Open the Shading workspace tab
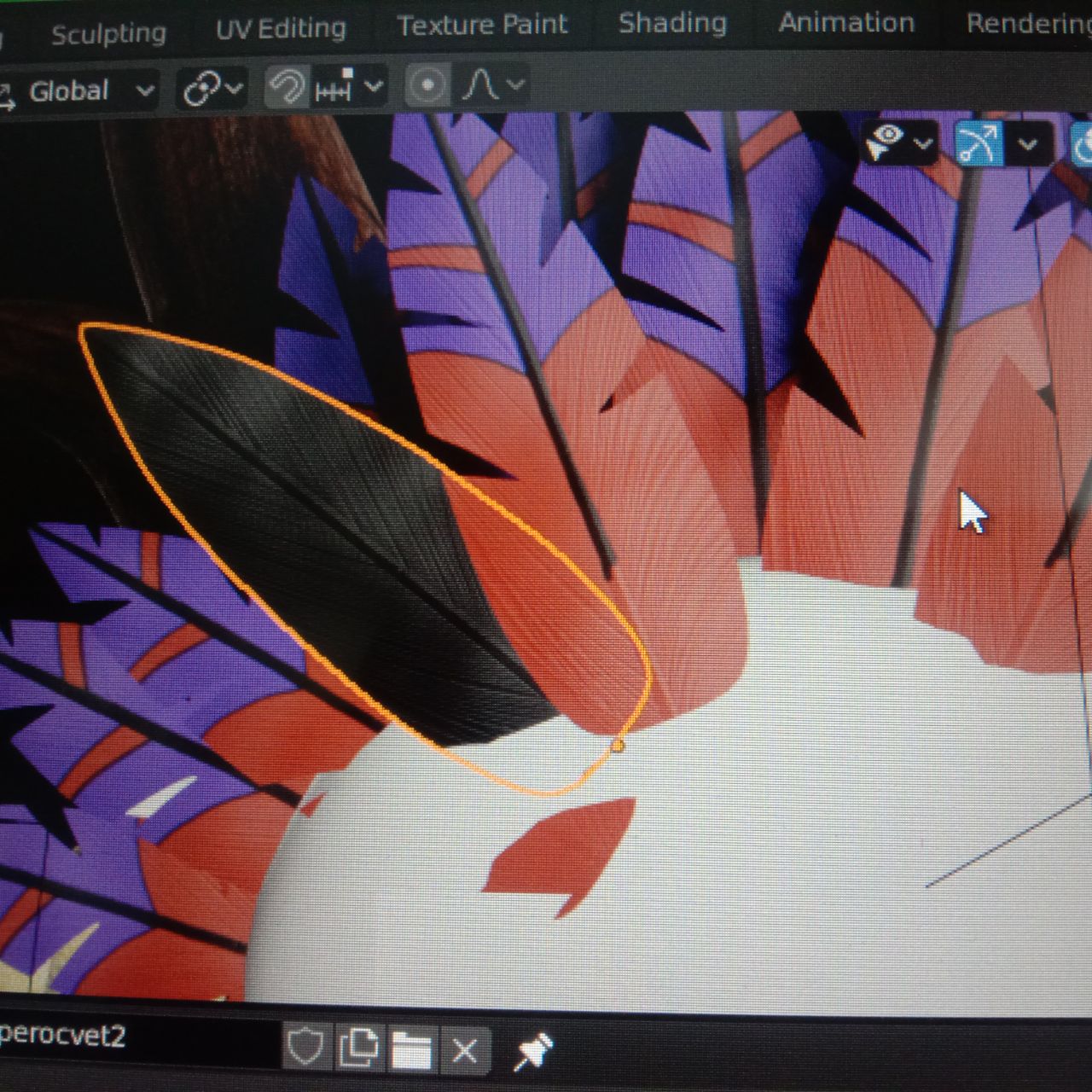1092x1092 pixels. pyautogui.click(x=672, y=23)
